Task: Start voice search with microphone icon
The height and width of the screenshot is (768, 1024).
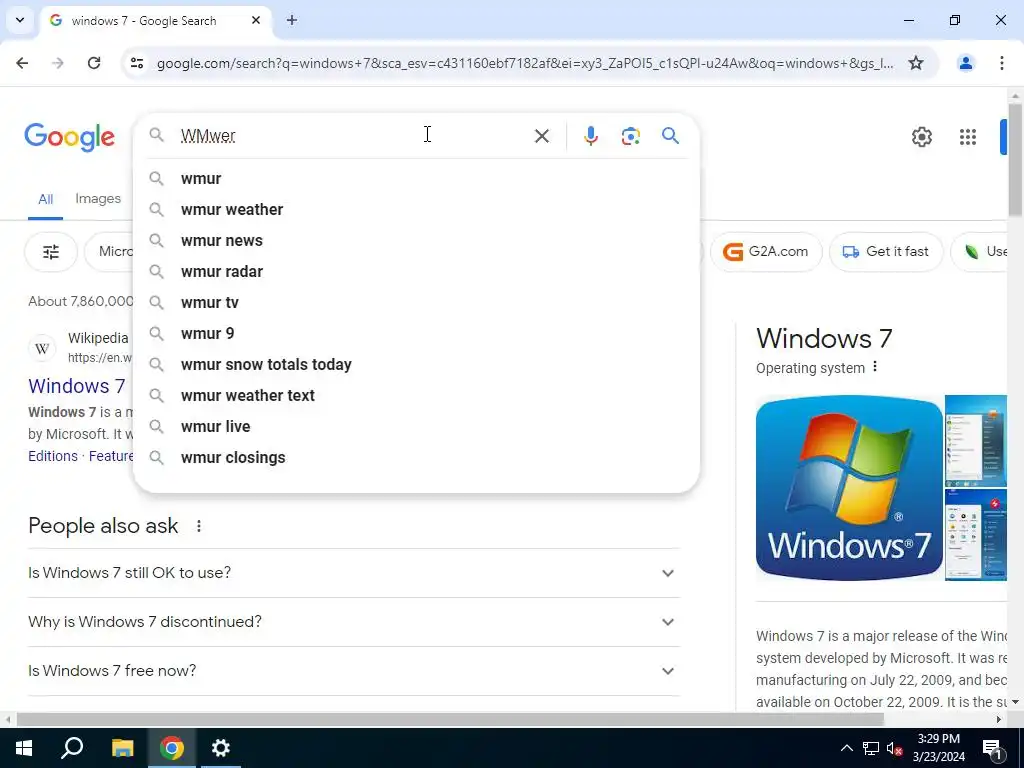Action: tap(590, 136)
